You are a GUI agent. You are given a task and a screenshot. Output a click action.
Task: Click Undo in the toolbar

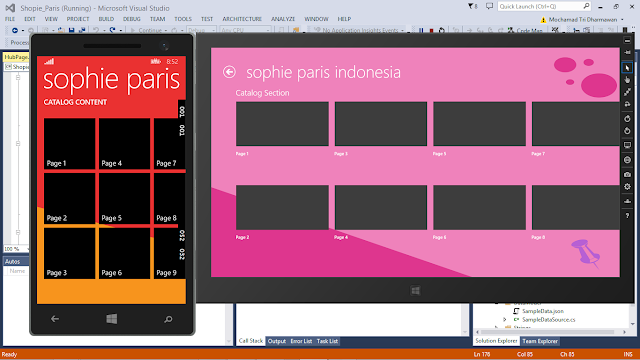click(96, 30)
